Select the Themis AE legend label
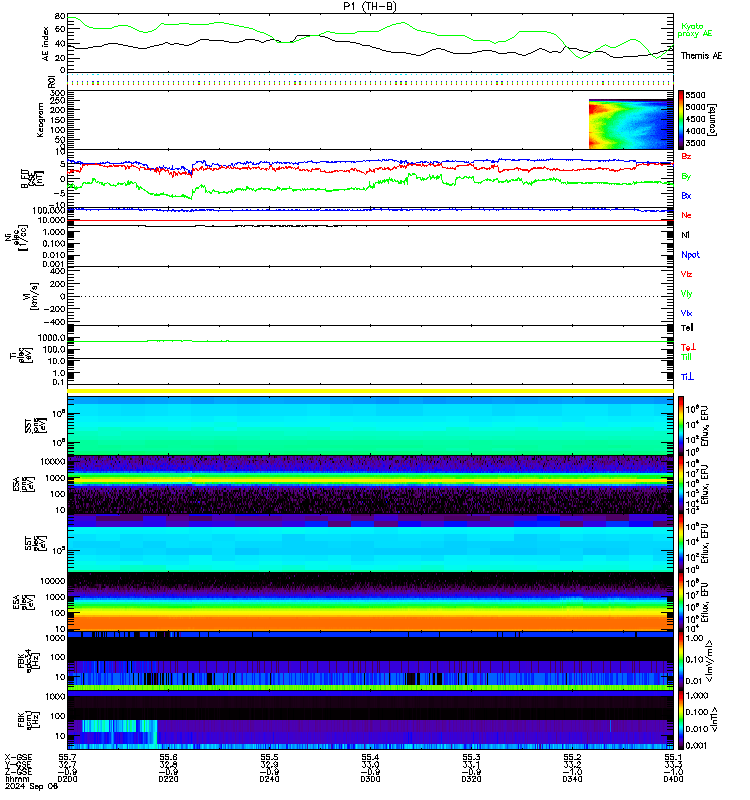This screenshot has height=800, width=750. coord(701,56)
